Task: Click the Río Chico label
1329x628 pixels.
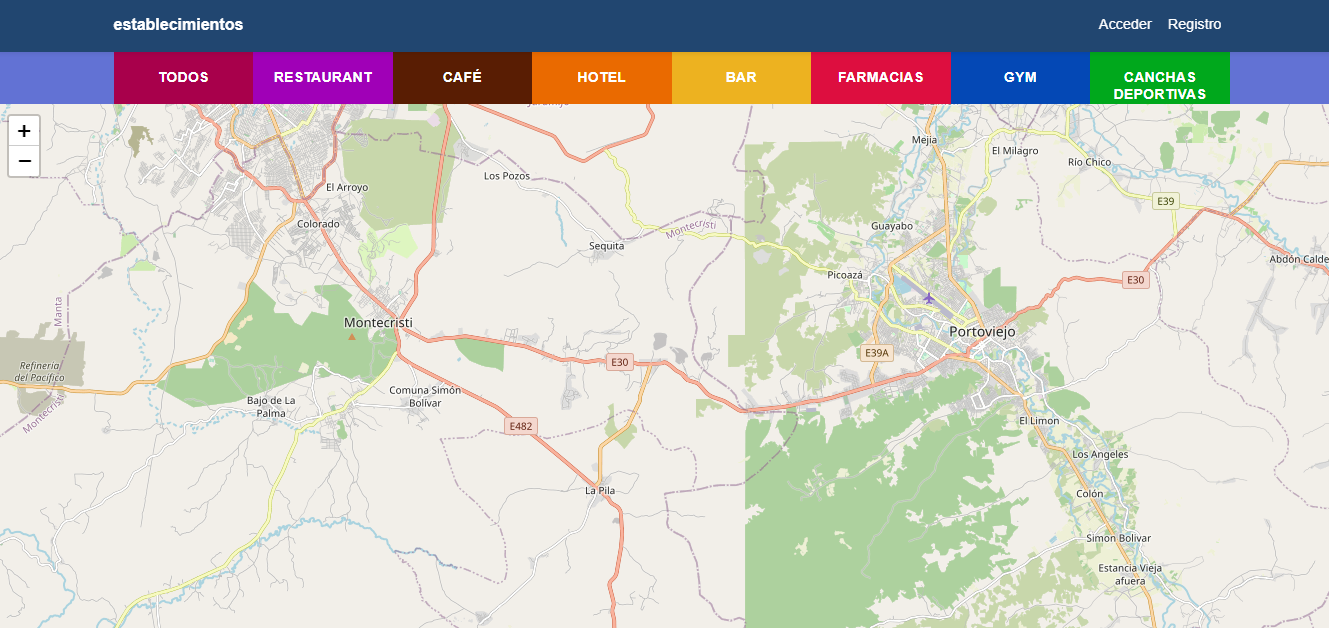Action: (1089, 161)
